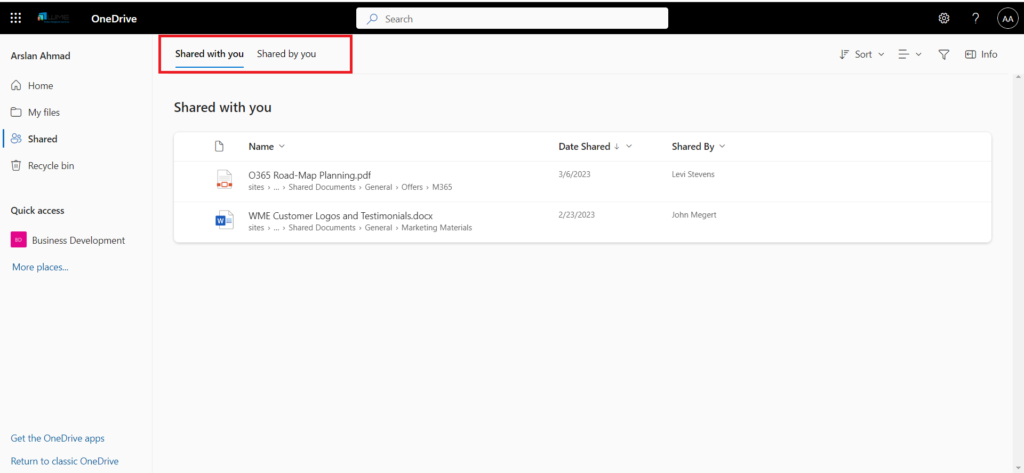Image resolution: width=1024 pixels, height=473 pixels.
Task: Click the Word icon of WME Customer Logos
Action: pyautogui.click(x=225, y=221)
